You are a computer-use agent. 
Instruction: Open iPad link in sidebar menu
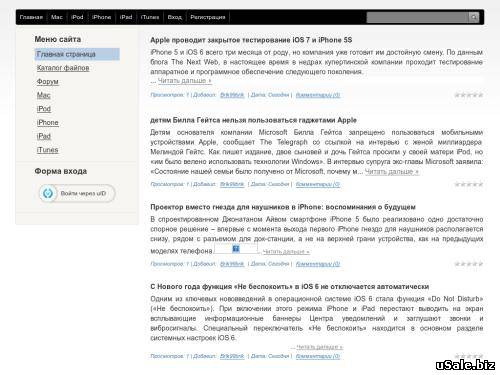(x=44, y=136)
